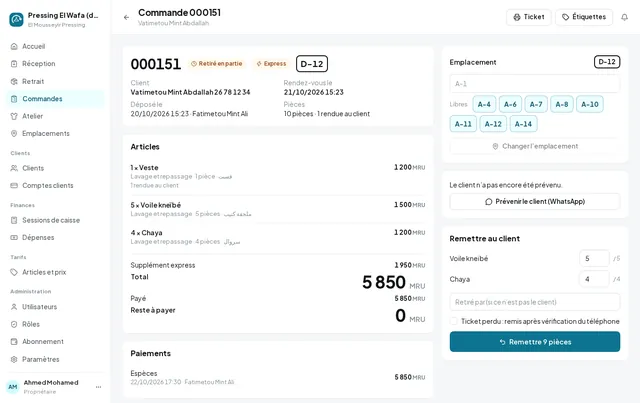Click the Remettre 9 pièces button
Image resolution: width=640 pixels, height=403 pixels.
pyautogui.click(x=535, y=342)
